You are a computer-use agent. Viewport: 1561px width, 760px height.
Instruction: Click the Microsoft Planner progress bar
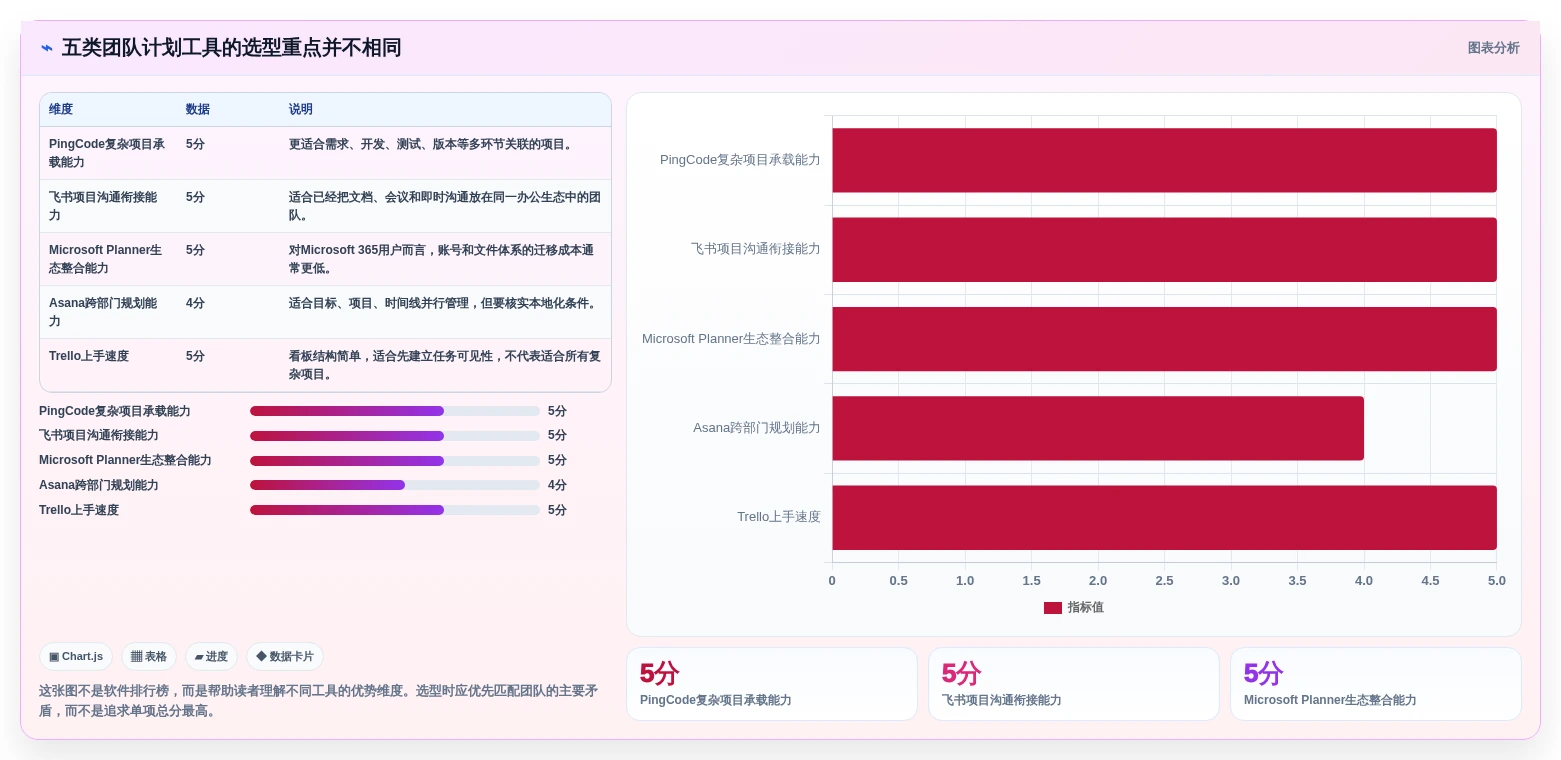[395, 461]
